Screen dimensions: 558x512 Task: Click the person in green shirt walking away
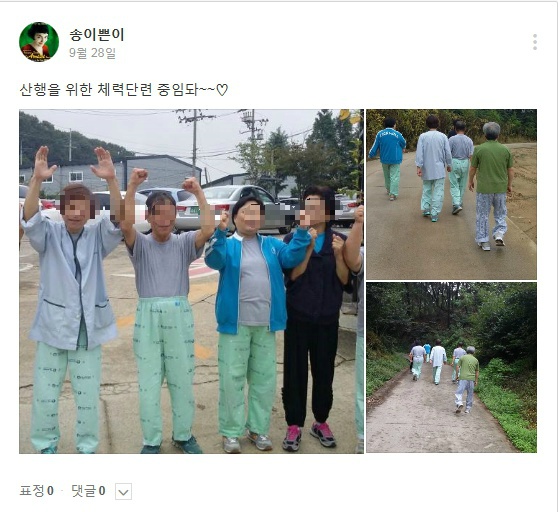click(x=491, y=185)
